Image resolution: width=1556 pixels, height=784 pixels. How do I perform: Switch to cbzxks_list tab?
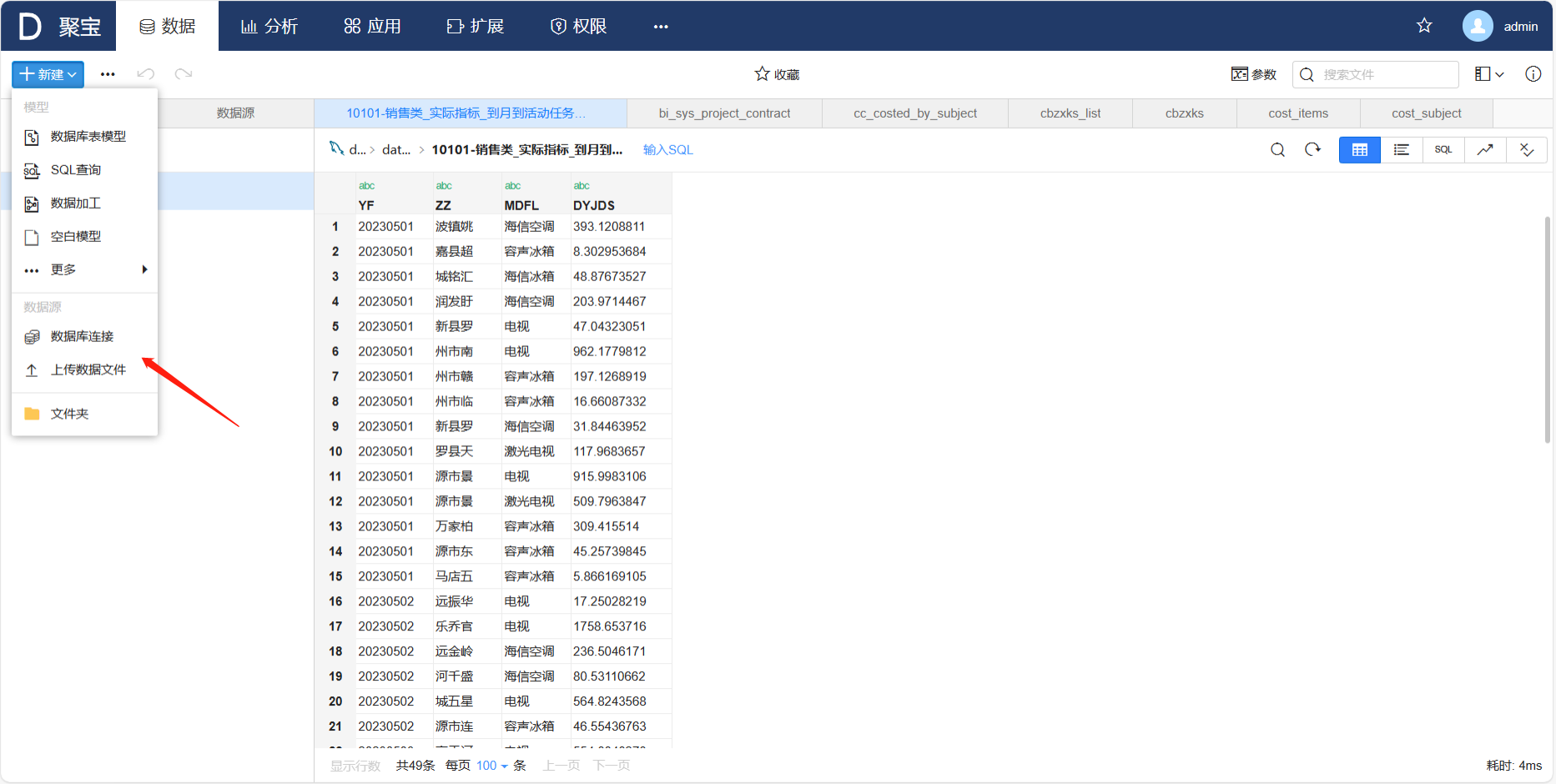tap(1070, 113)
